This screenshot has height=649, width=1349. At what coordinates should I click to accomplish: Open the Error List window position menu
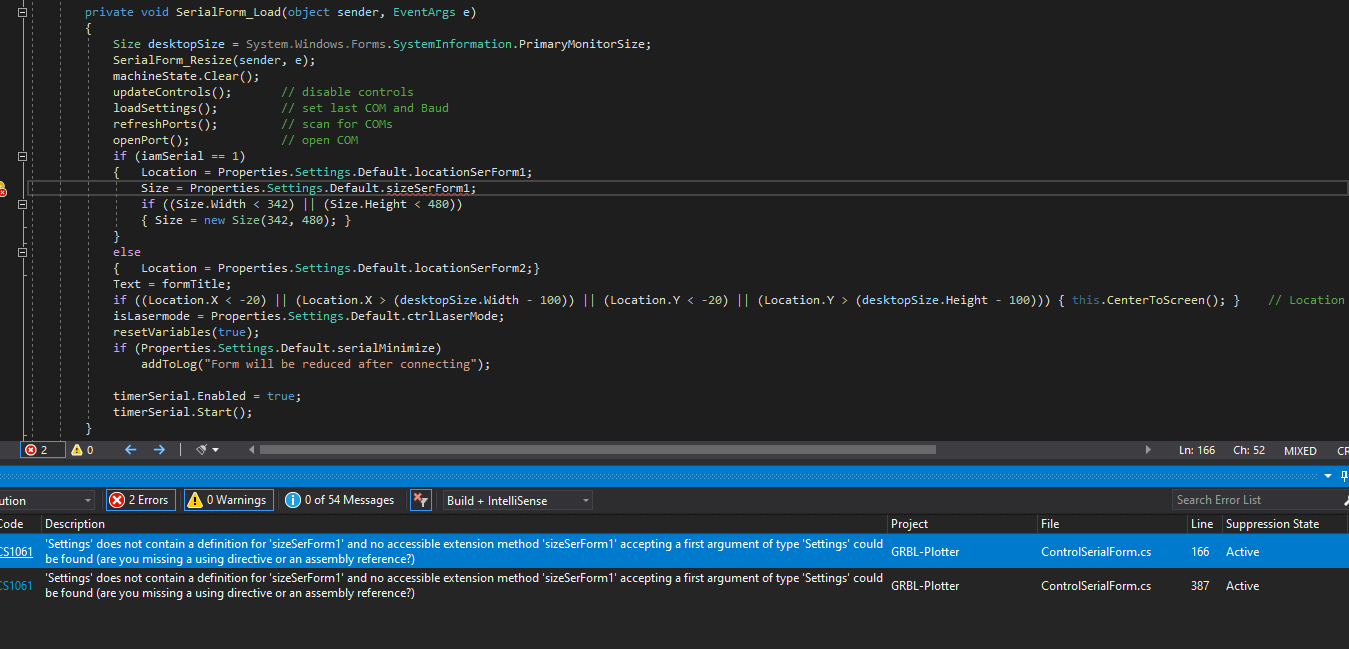1329,476
